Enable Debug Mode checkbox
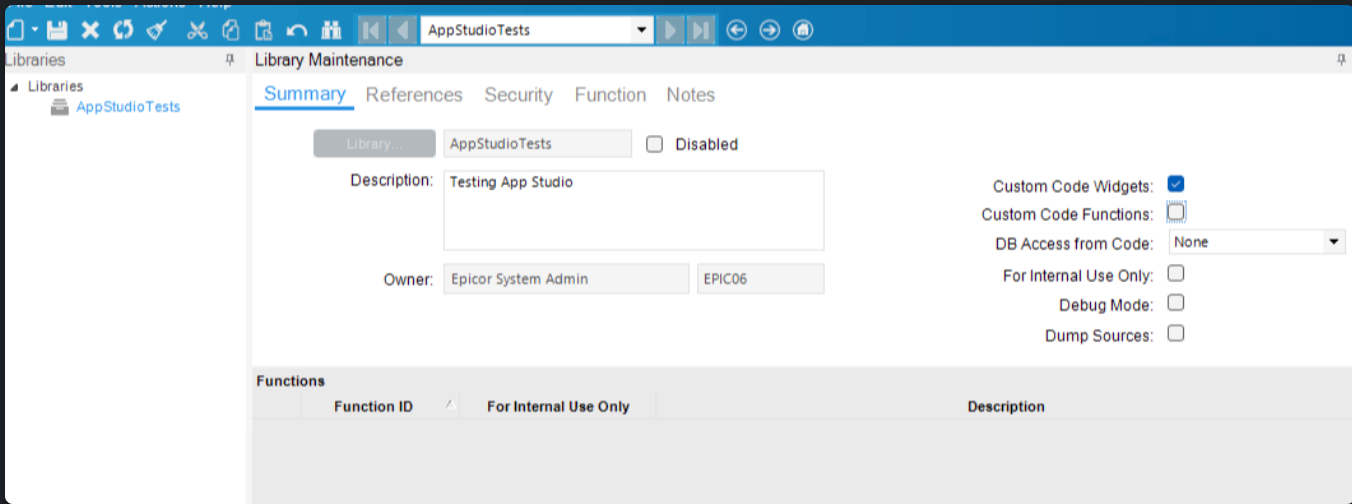 tap(1176, 302)
